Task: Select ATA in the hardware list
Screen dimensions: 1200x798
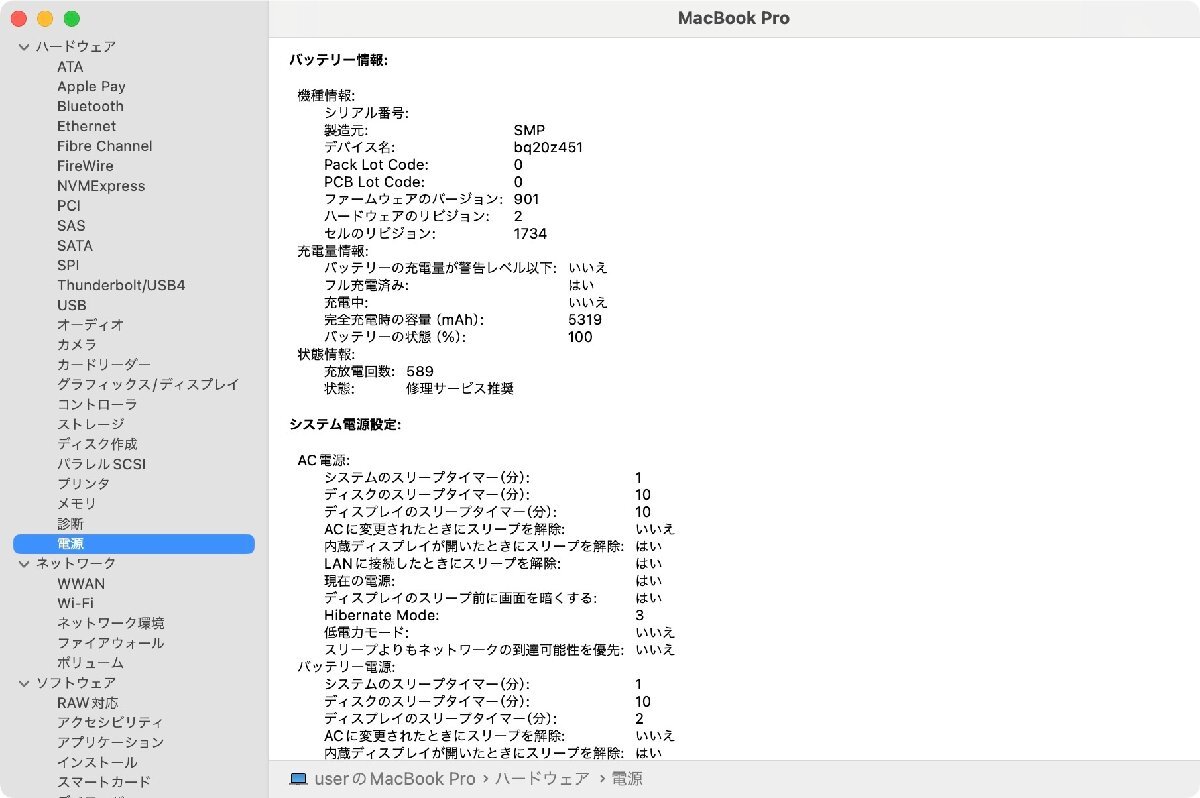Action: point(70,67)
